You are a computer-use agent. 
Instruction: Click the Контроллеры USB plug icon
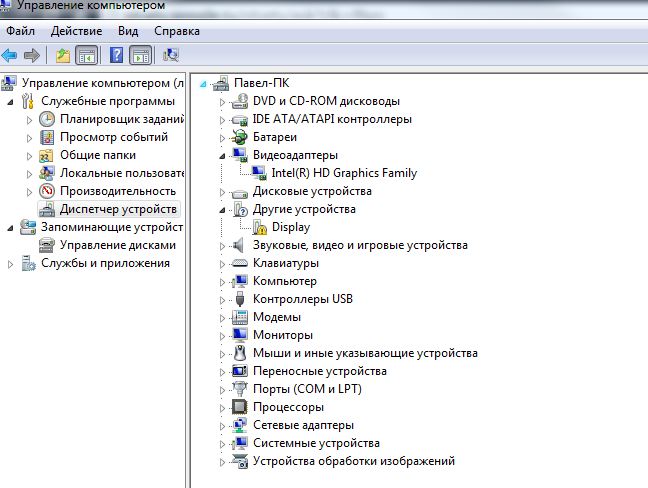240,299
